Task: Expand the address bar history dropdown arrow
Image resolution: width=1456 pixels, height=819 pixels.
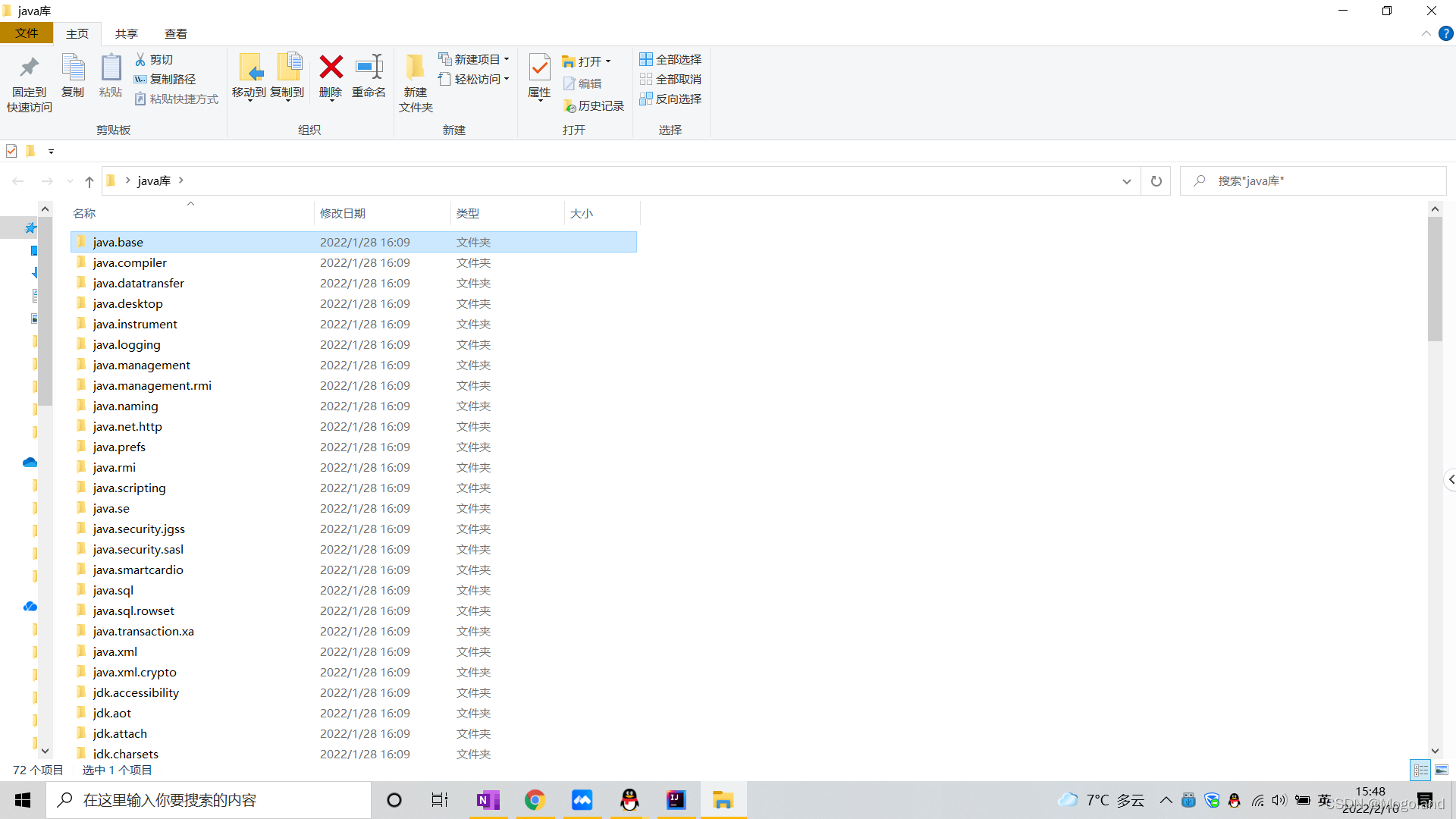Action: click(x=1126, y=181)
